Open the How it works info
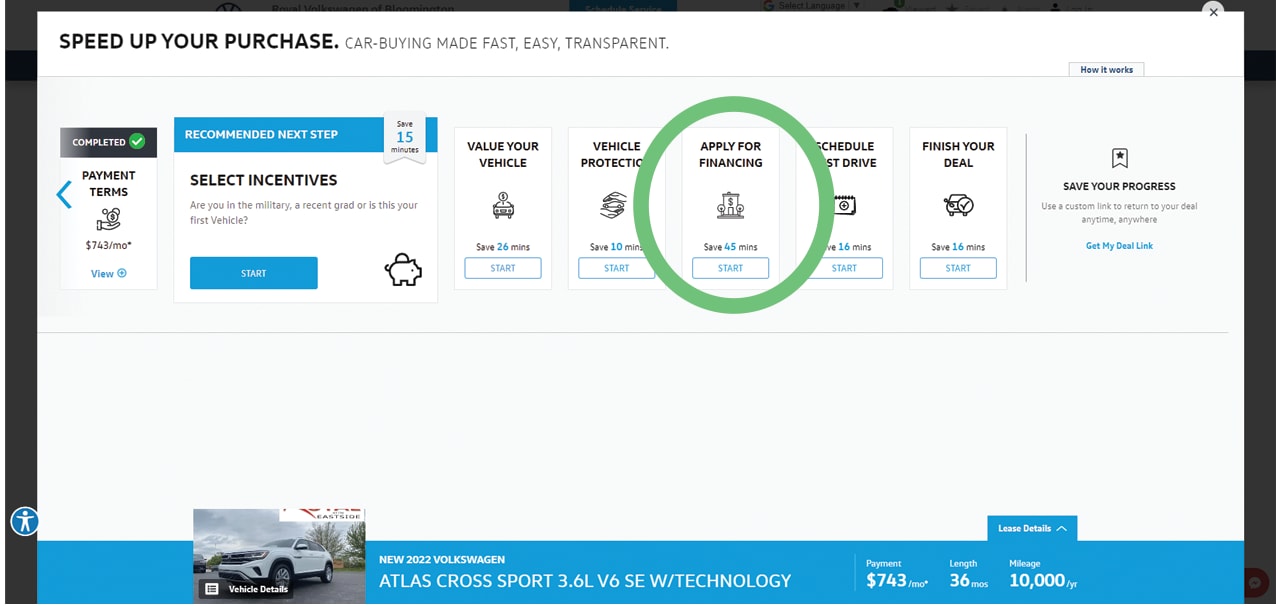 (1106, 70)
